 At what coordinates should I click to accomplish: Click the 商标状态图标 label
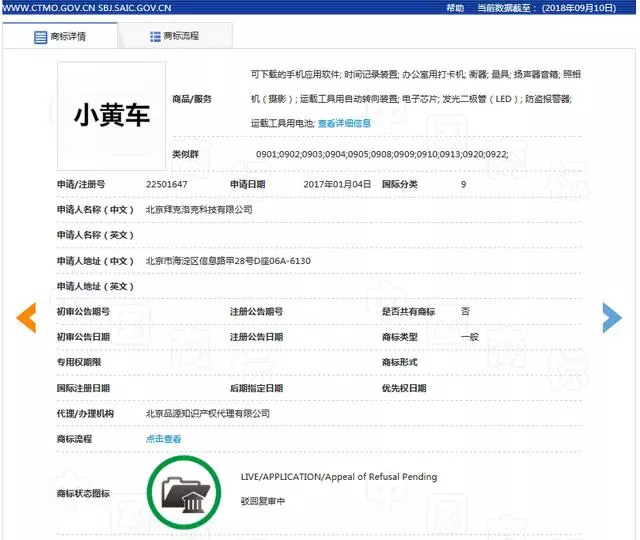click(x=83, y=493)
